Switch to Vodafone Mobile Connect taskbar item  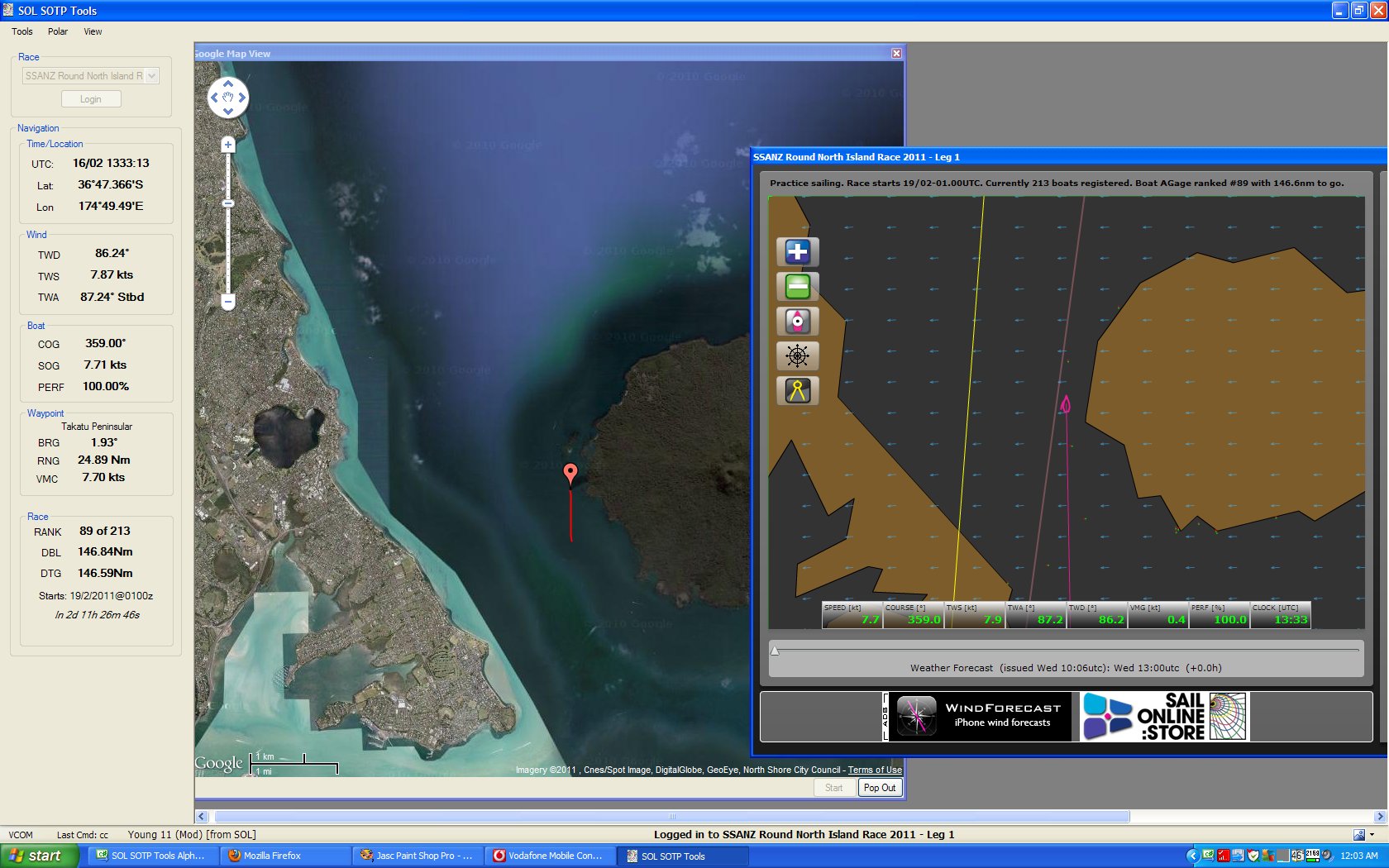click(548, 856)
